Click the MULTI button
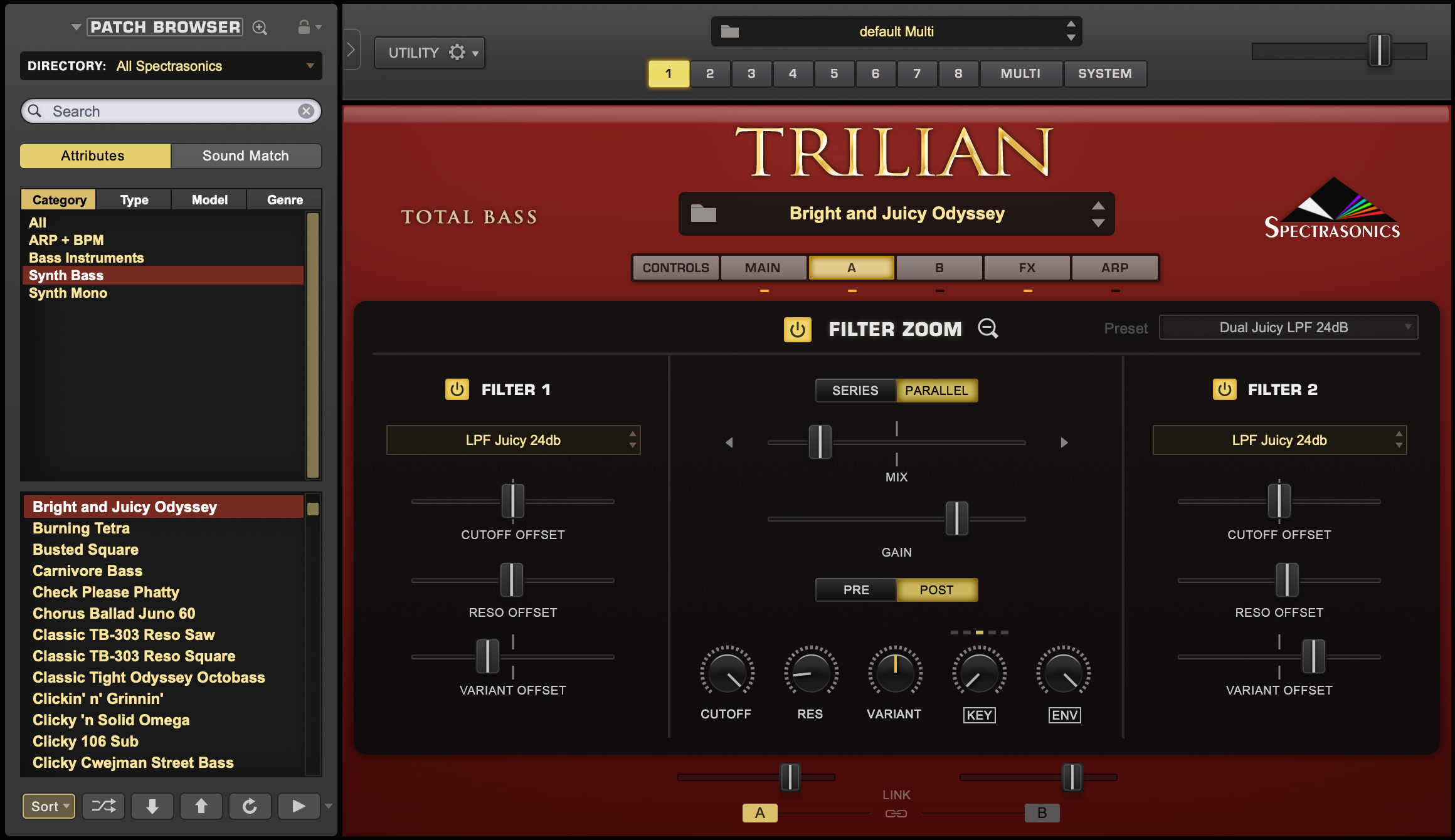1455x840 pixels. tap(1020, 73)
